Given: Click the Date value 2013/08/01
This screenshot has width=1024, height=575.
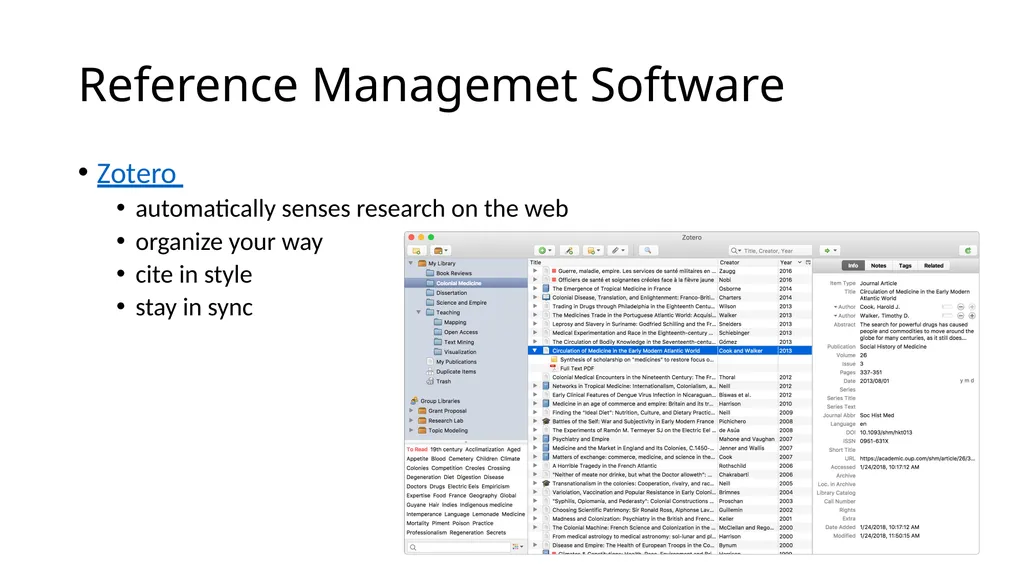Looking at the screenshot, I should click(874, 381).
